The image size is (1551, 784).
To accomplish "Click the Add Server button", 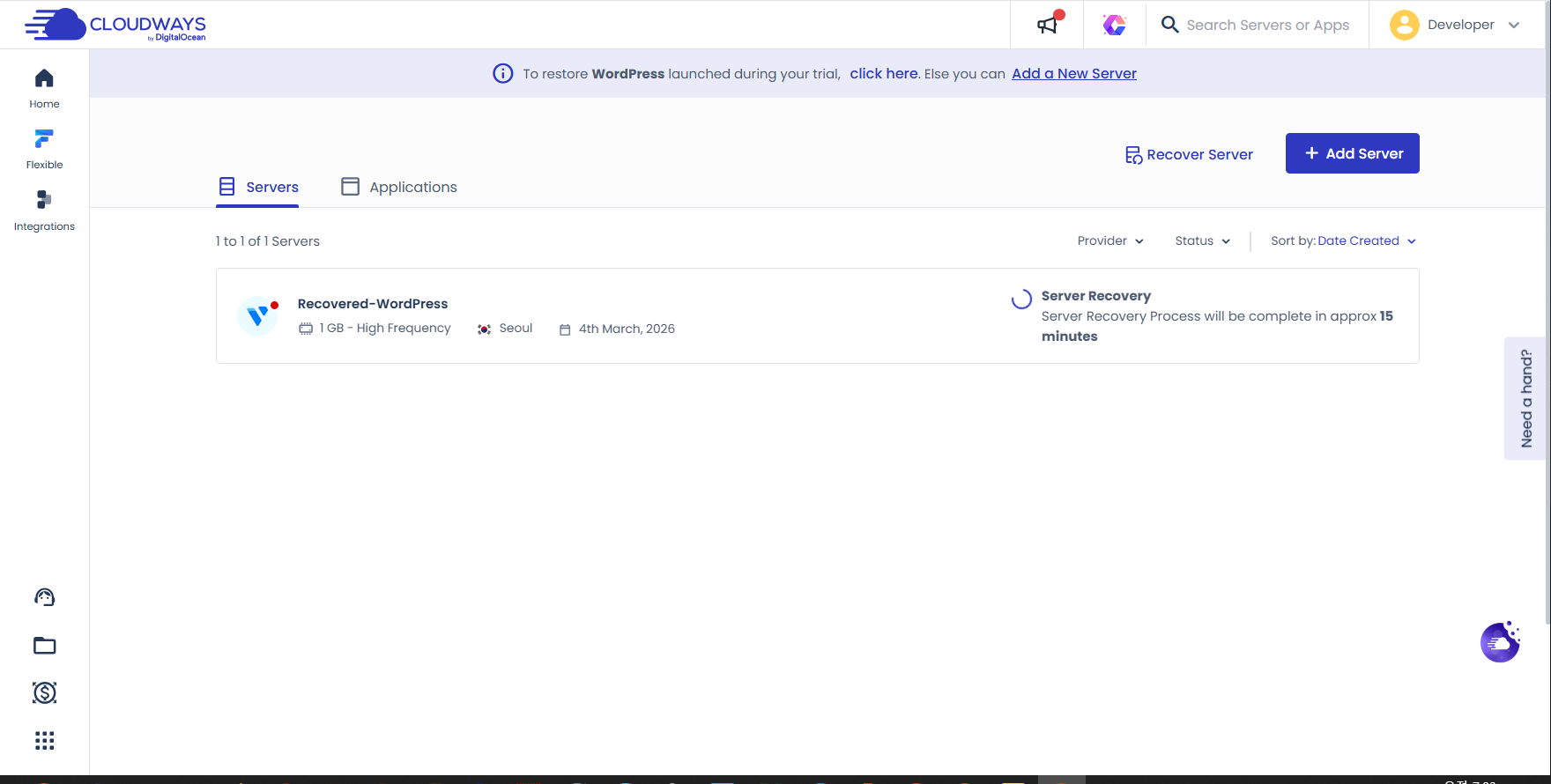I will pos(1352,153).
